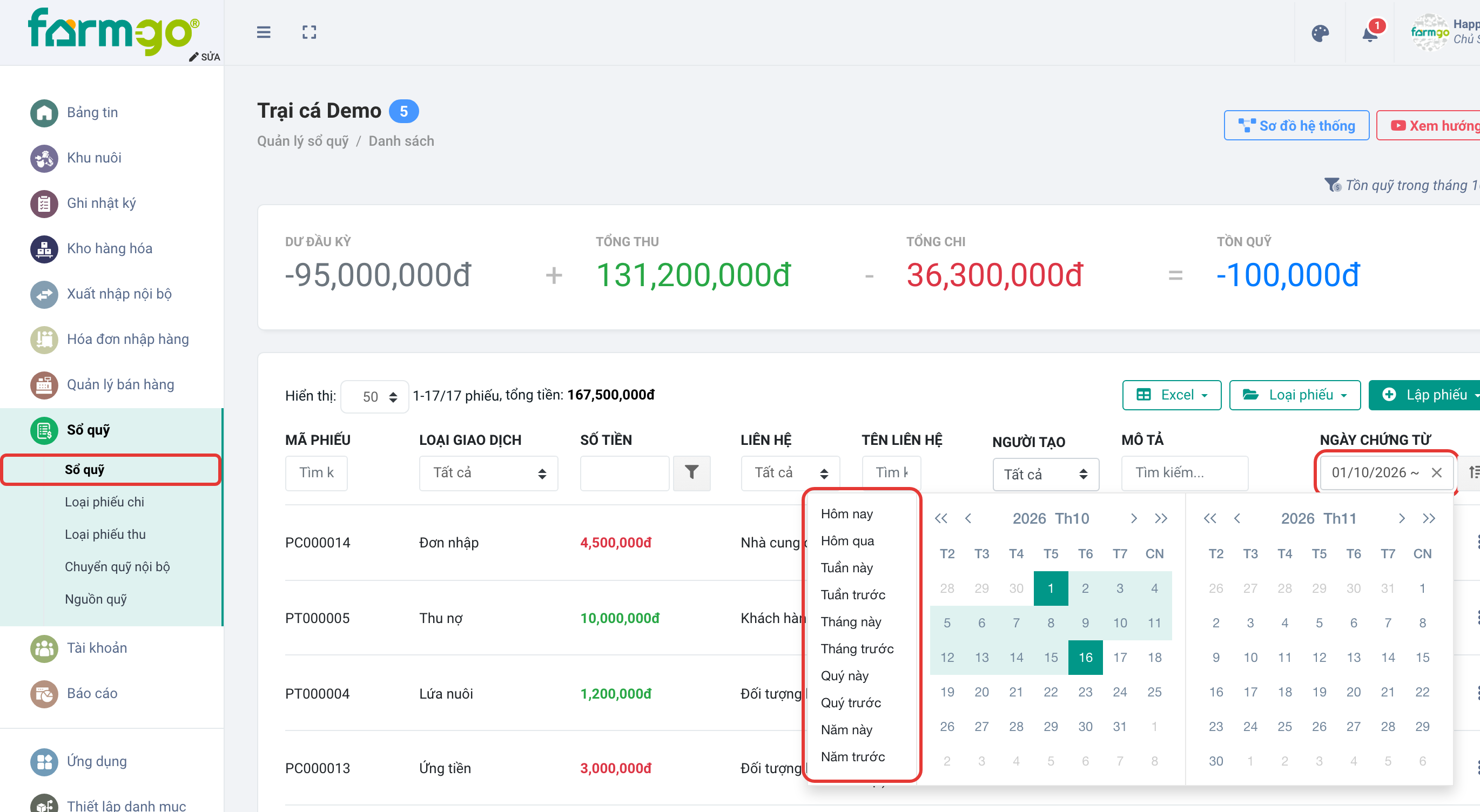1480x812 pixels.
Task: Go to previous year in Th10 calendar
Action: click(x=940, y=518)
